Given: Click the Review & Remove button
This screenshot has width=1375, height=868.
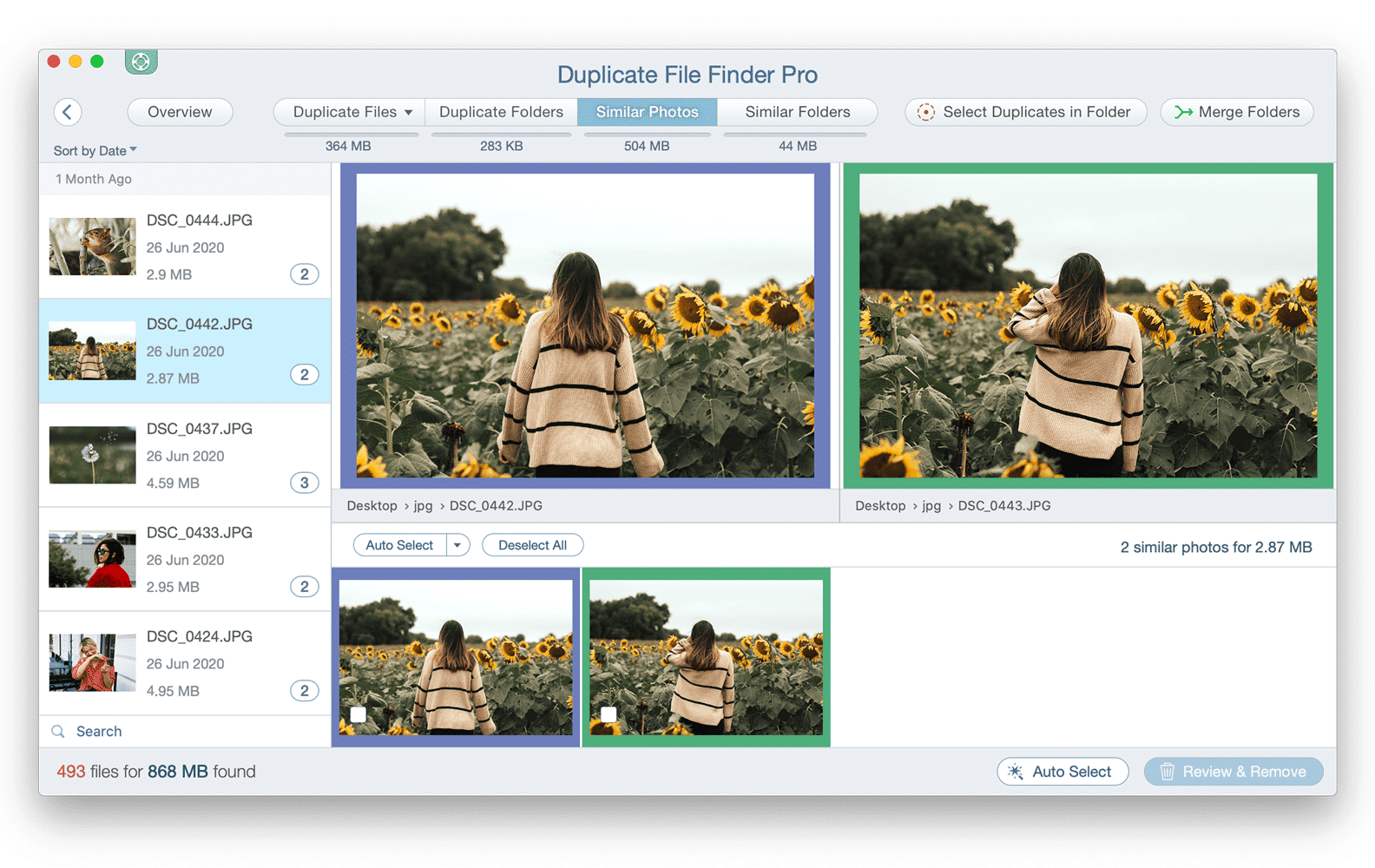Looking at the screenshot, I should click(1234, 772).
